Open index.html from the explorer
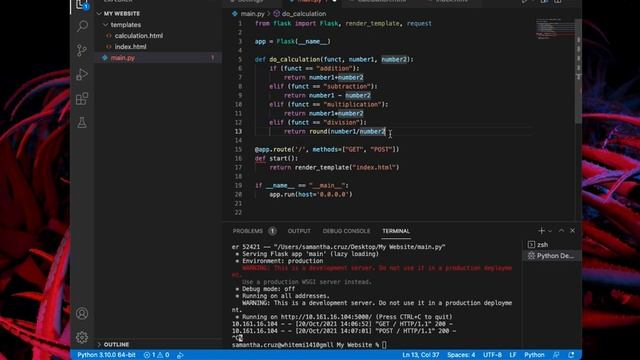The width and height of the screenshot is (640, 360). click(130, 47)
